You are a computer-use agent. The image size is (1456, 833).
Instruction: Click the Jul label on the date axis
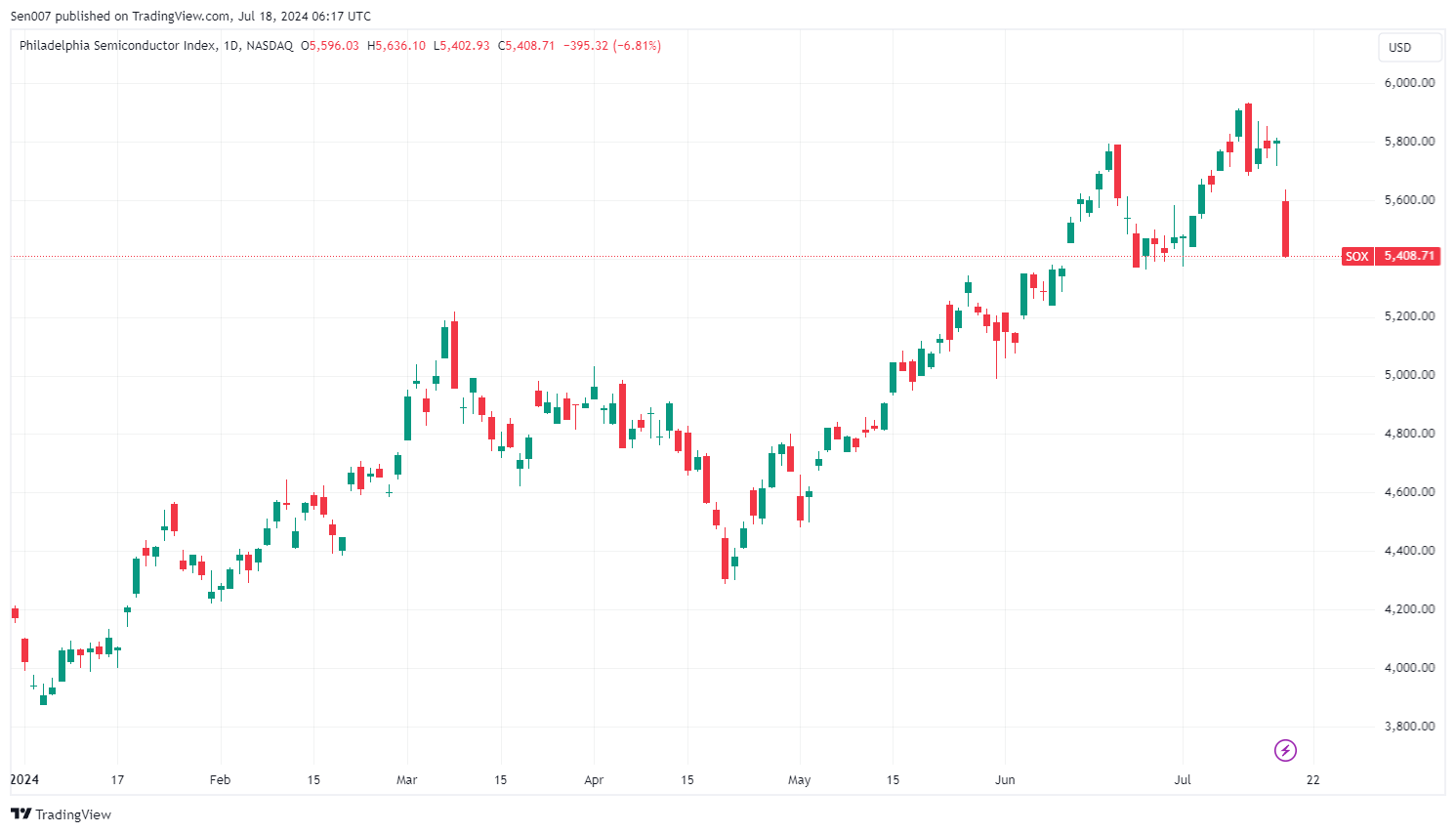(1183, 779)
